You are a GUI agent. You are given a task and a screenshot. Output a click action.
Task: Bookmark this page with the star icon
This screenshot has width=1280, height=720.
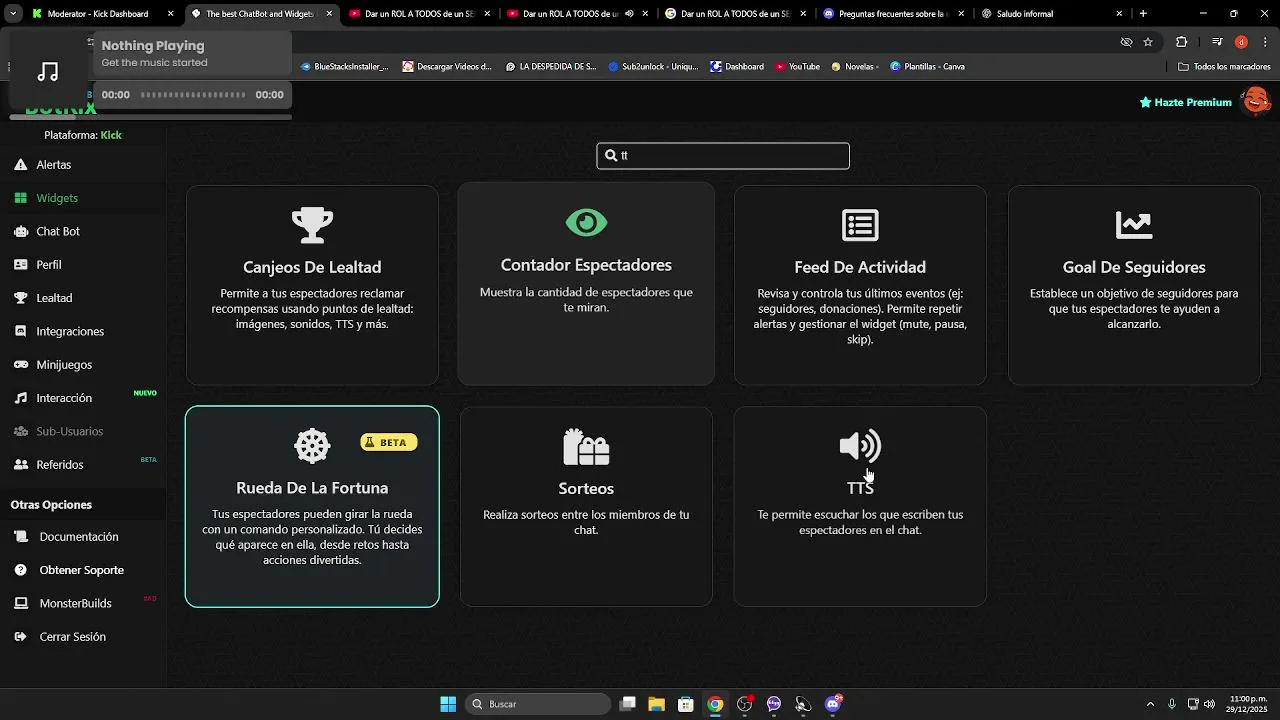[1148, 42]
